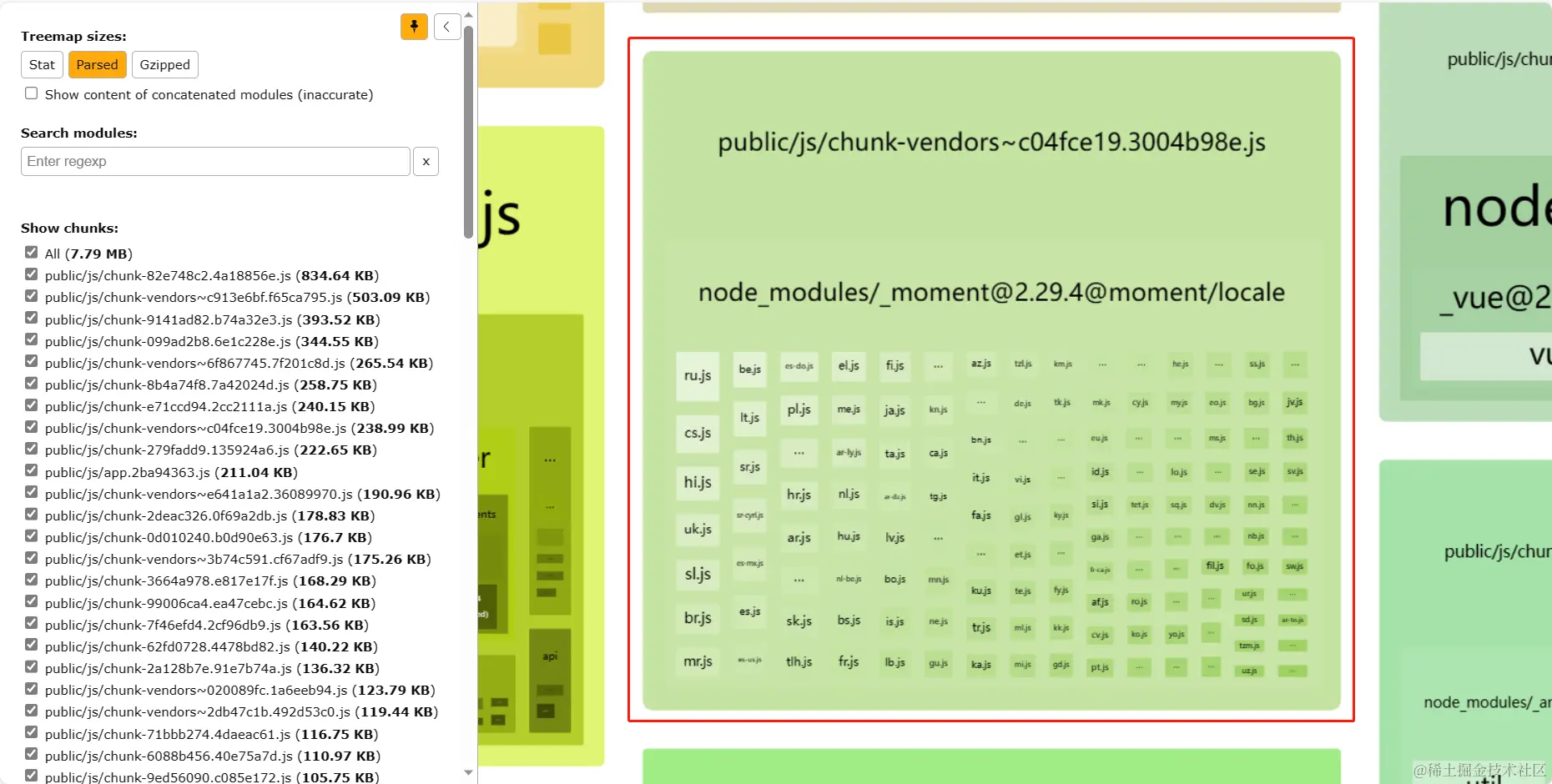Click the ru.js module tile

click(x=698, y=376)
